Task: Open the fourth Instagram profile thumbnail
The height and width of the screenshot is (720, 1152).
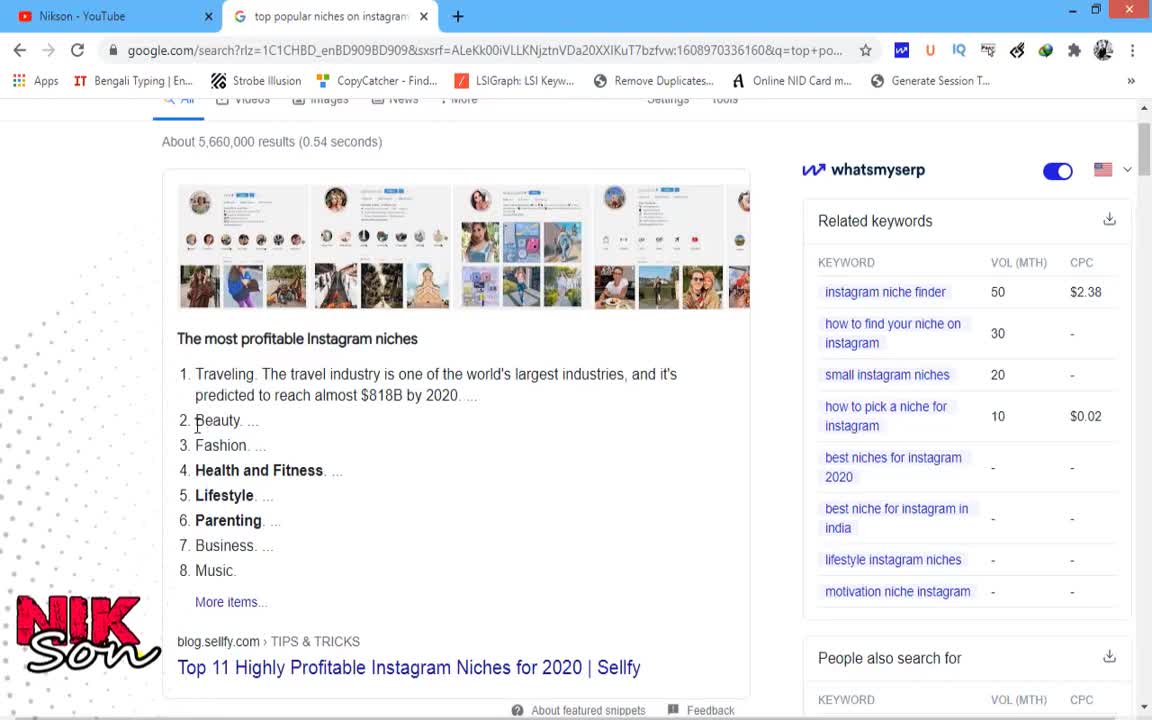Action: [x=658, y=246]
